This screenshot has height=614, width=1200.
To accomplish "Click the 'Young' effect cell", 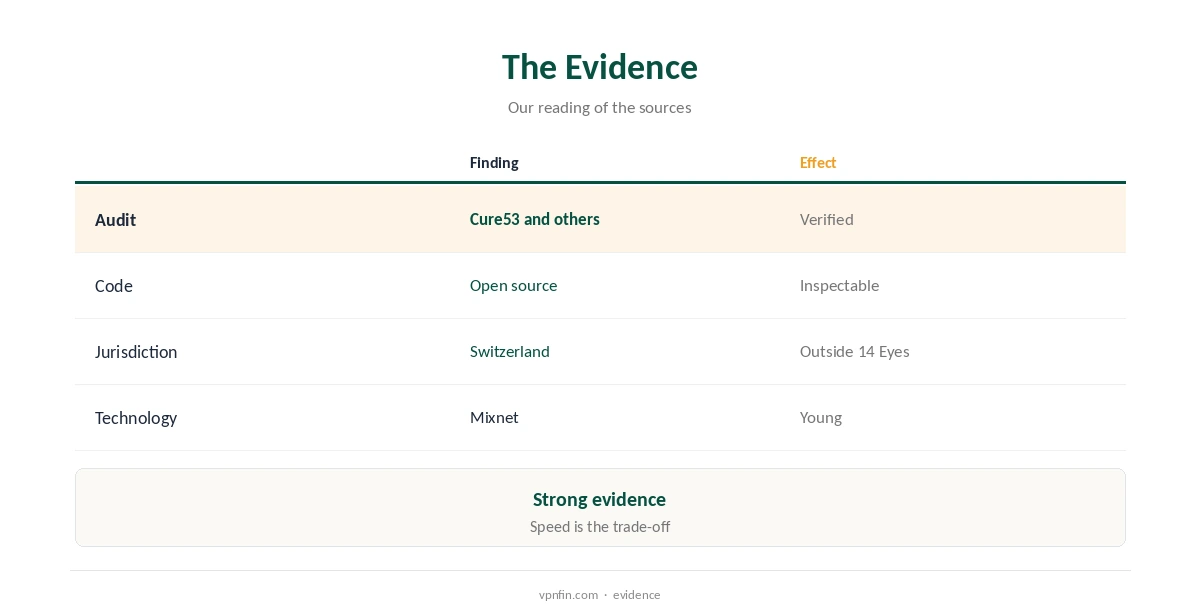I will click(821, 417).
